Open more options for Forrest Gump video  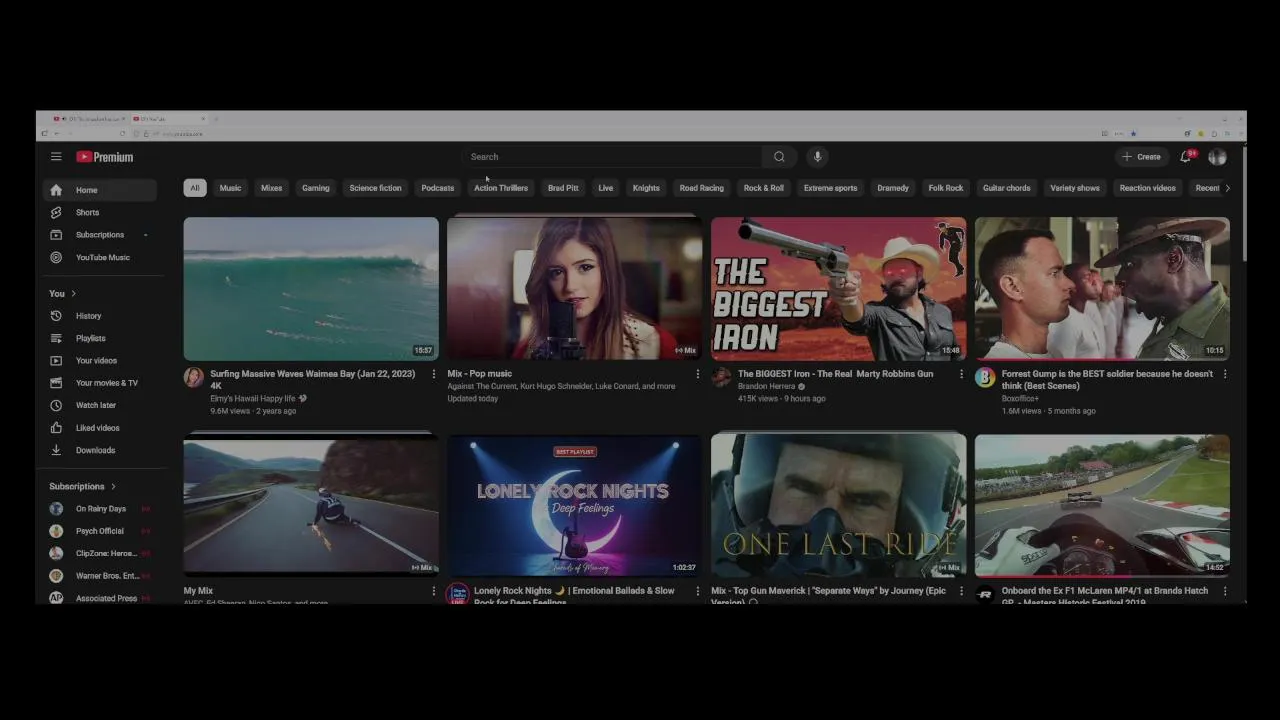coord(1225,374)
